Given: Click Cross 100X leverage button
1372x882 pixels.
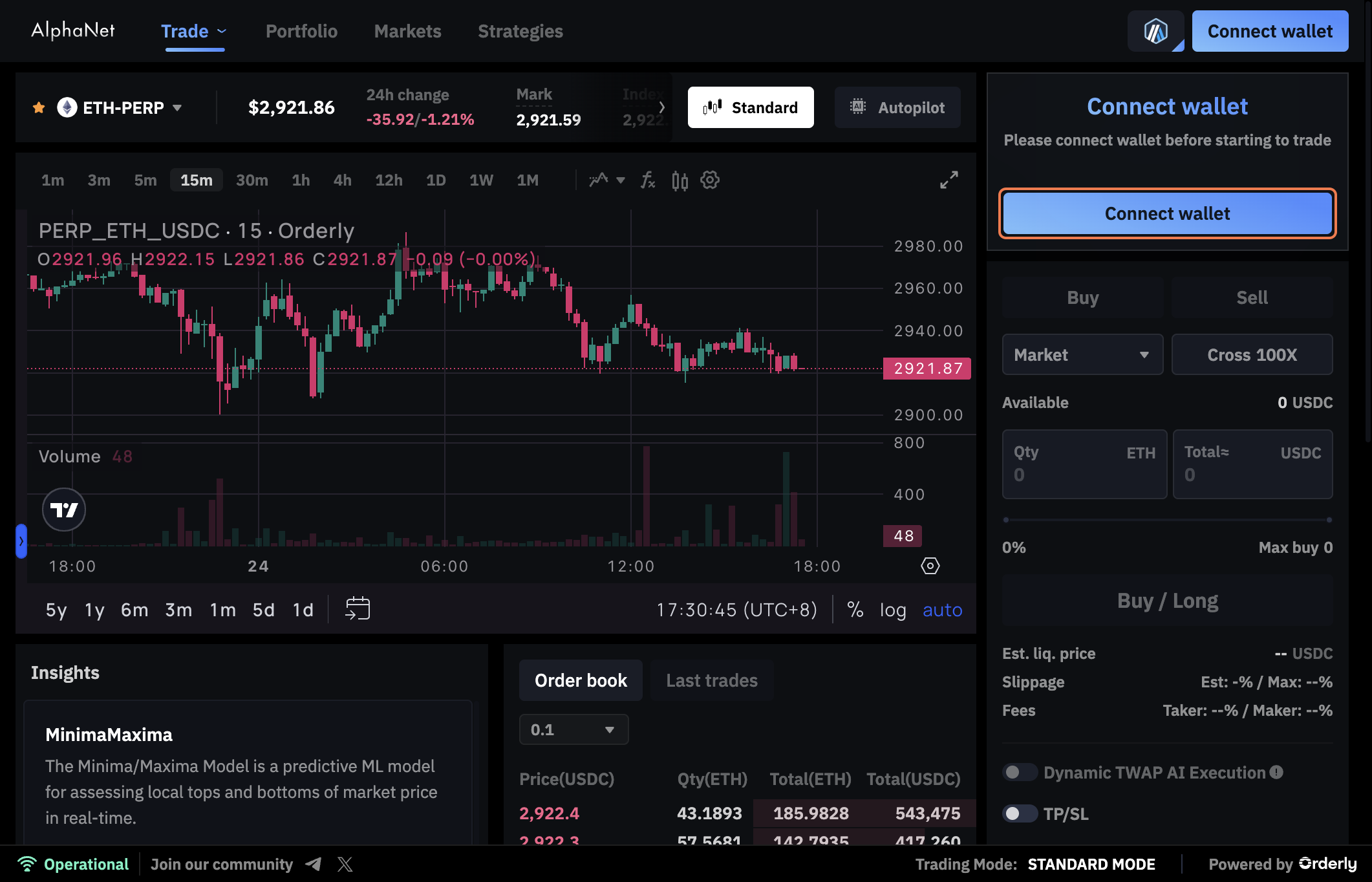Looking at the screenshot, I should point(1252,354).
